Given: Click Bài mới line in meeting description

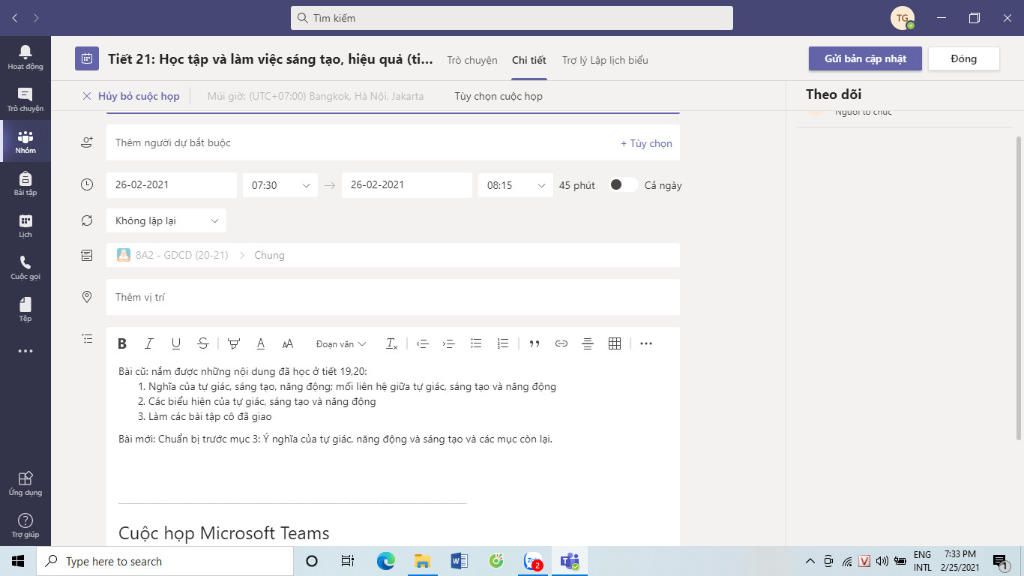Looking at the screenshot, I should [x=335, y=439].
